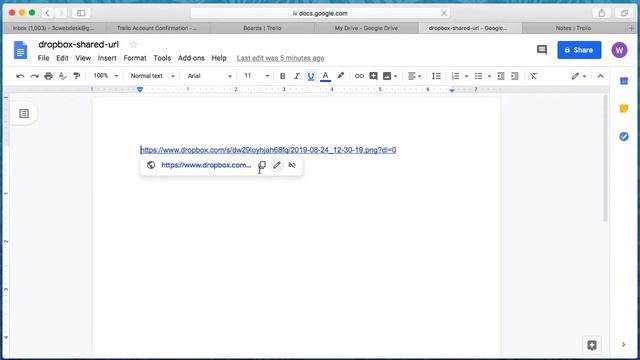
Task: Show the document outline icon
Action: 24,113
